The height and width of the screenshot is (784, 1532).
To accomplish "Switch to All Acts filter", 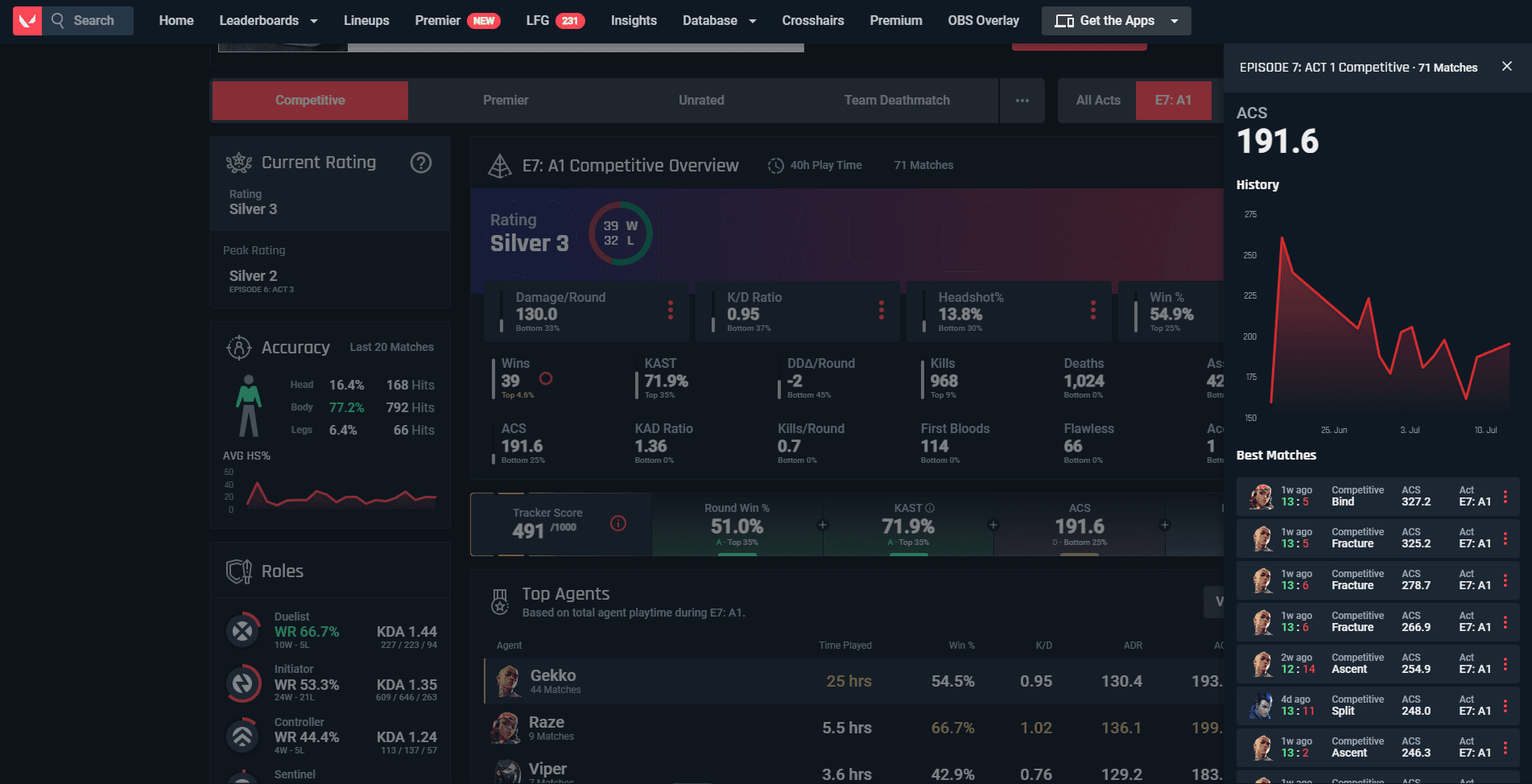I will (x=1097, y=101).
